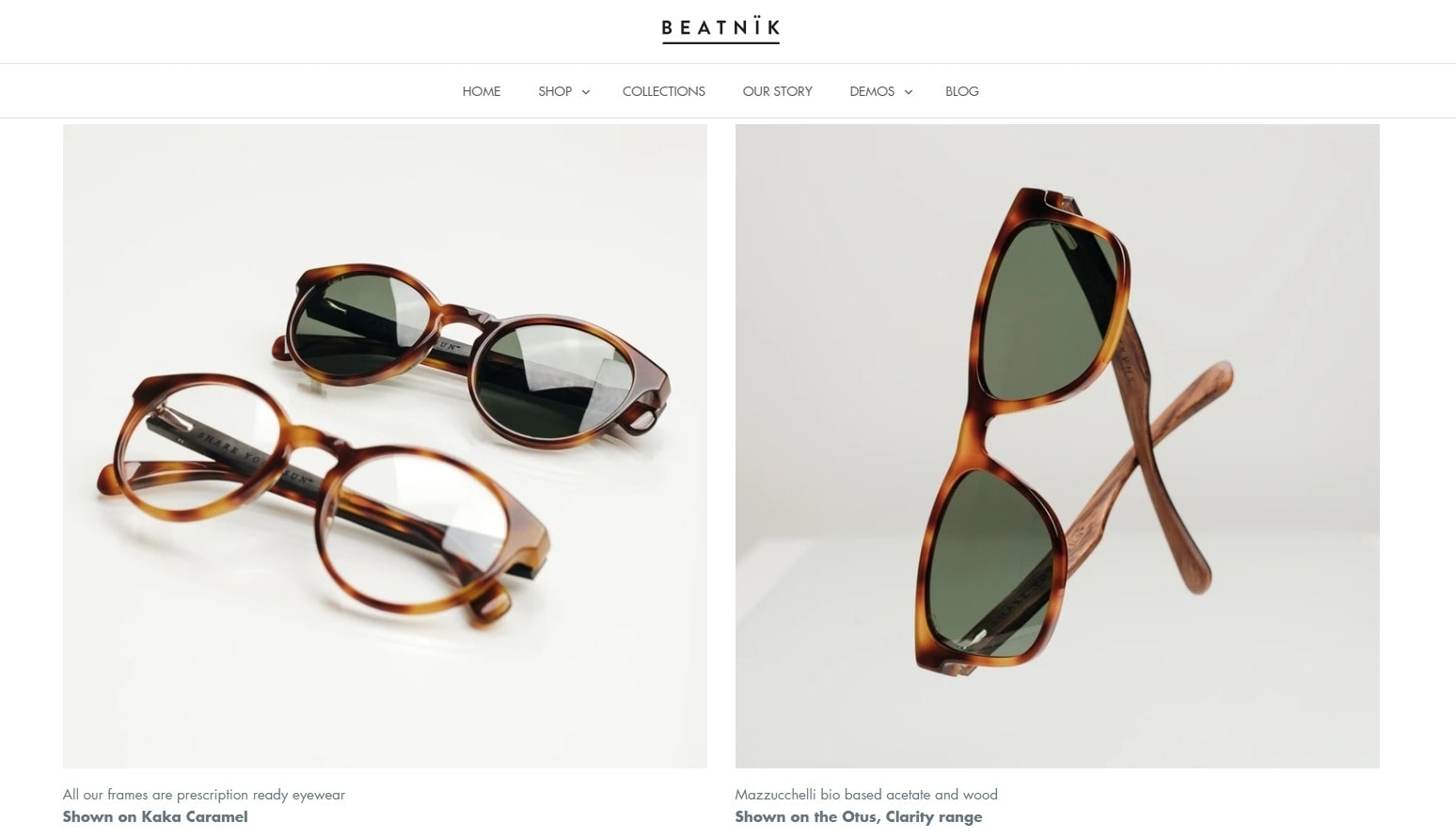Open the Otus sunglasses product photo
This screenshot has width=1456, height=838.
(x=1057, y=446)
